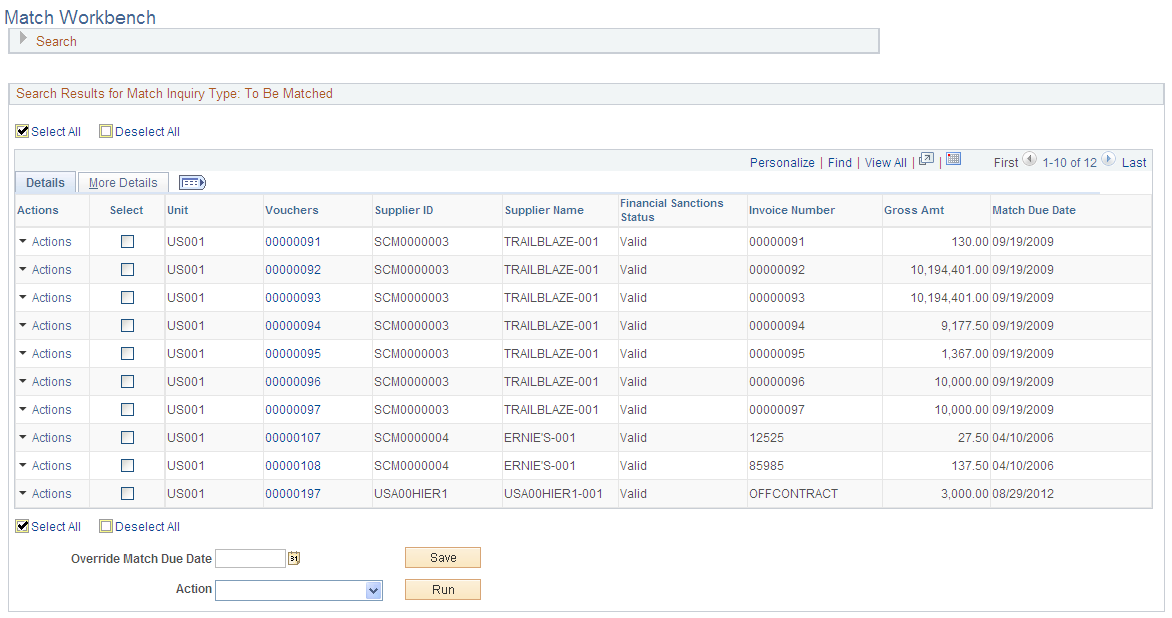Switch to the More Details tab
Image resolution: width=1172 pixels, height=618 pixels.
click(123, 182)
